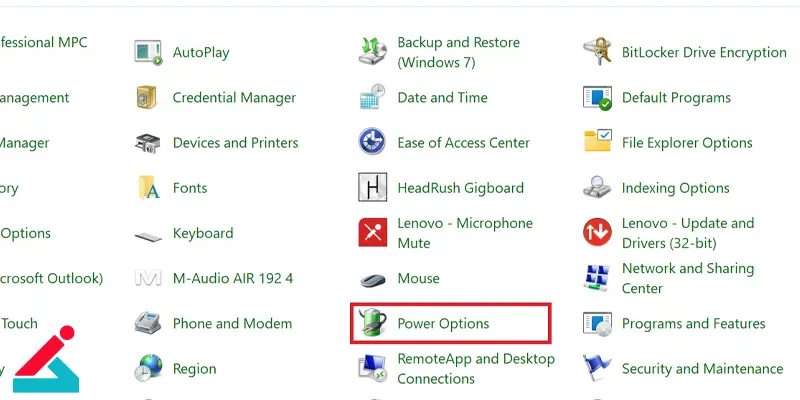800x400 pixels.
Task: Open the Credential Manager safe icon
Action: [x=148, y=97]
